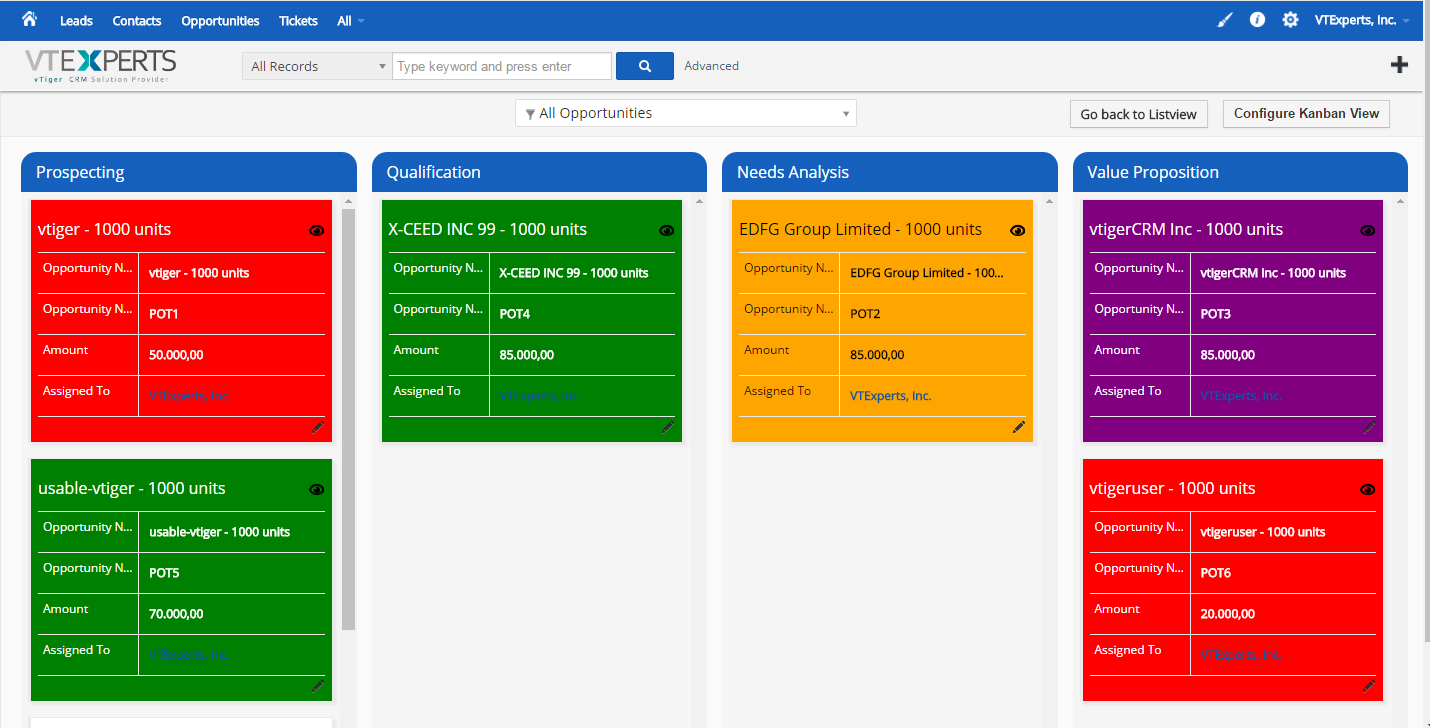Open the Contacts module

[137, 21]
